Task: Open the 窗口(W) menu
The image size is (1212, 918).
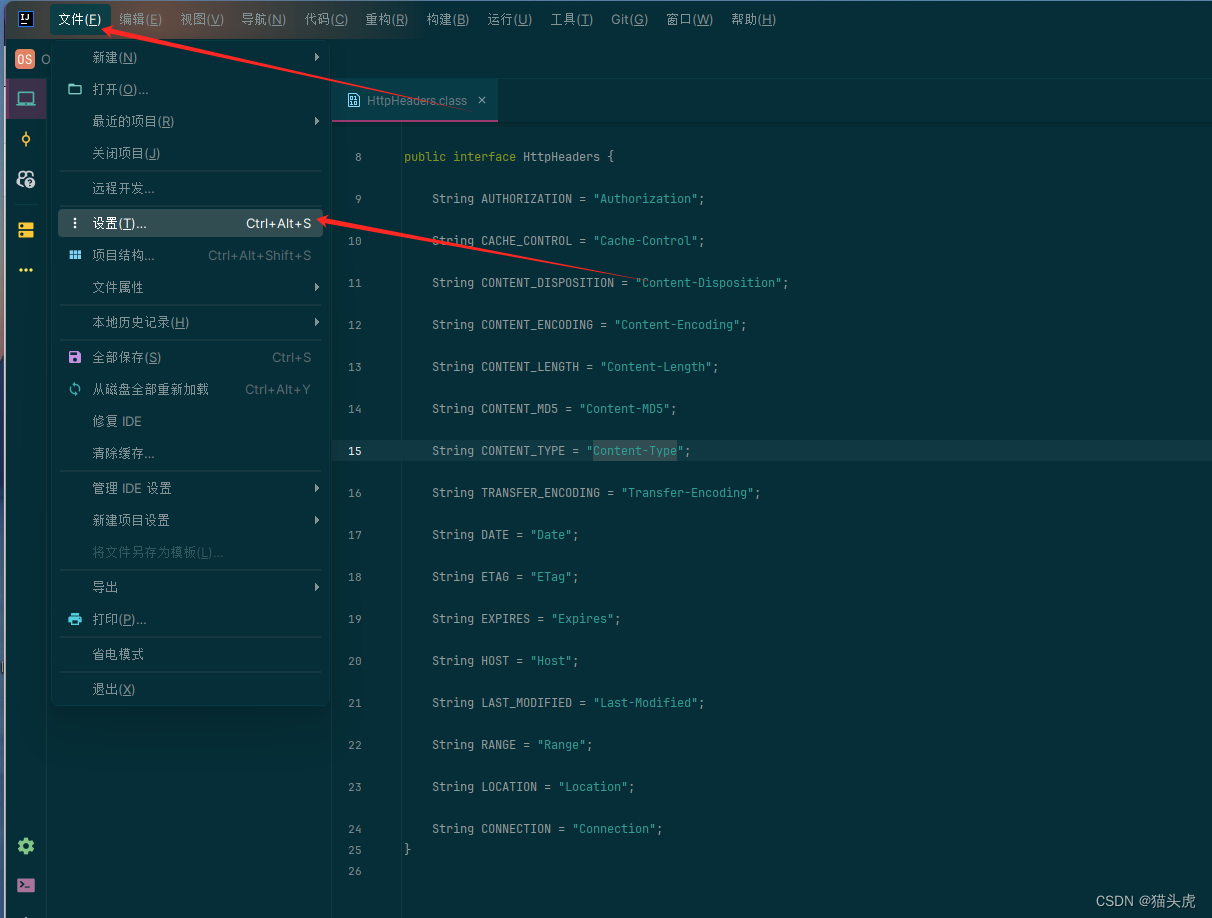Action: (689, 19)
